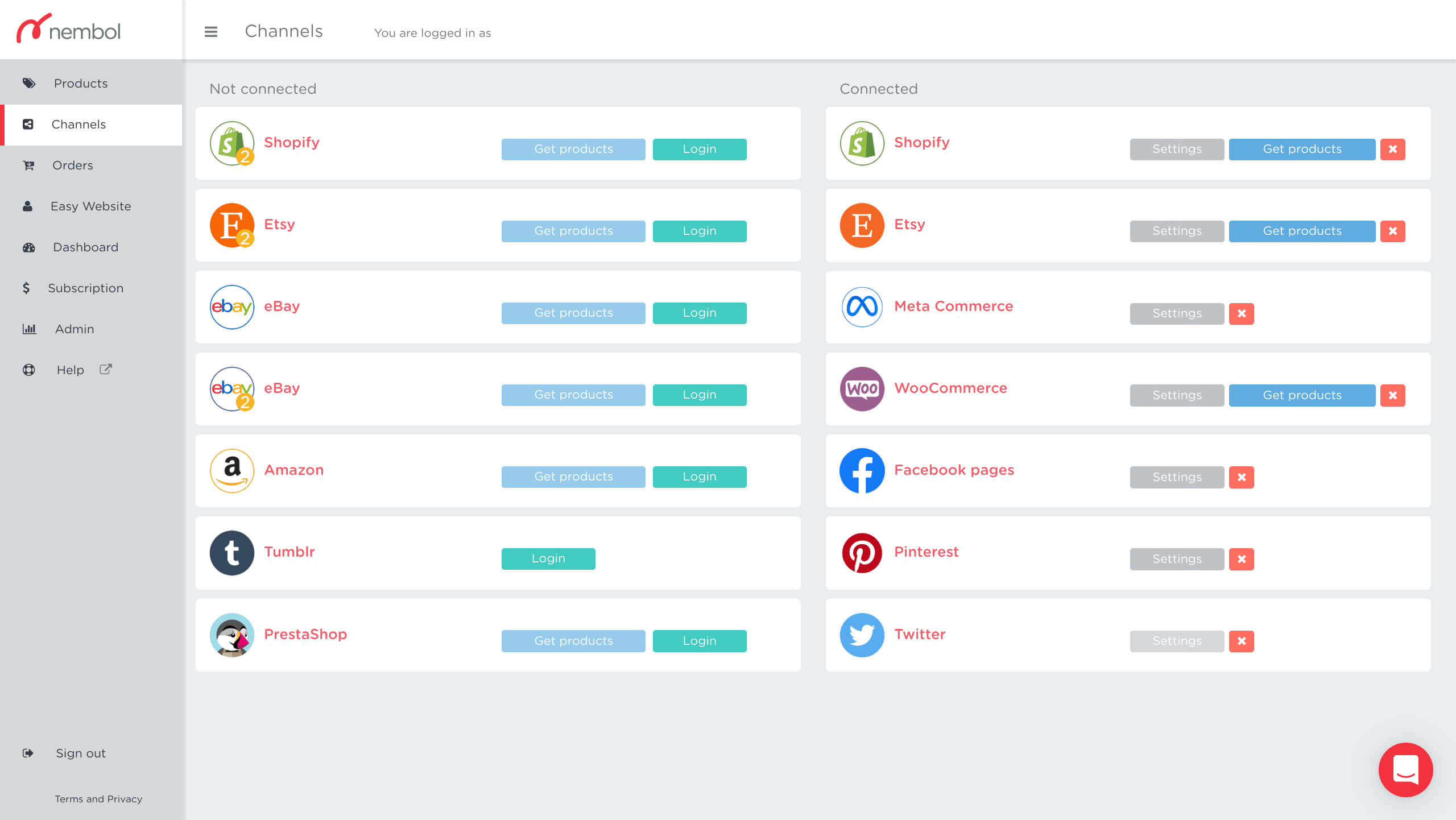This screenshot has height=820, width=1456.
Task: Open Pinterest Settings
Action: (x=1177, y=560)
